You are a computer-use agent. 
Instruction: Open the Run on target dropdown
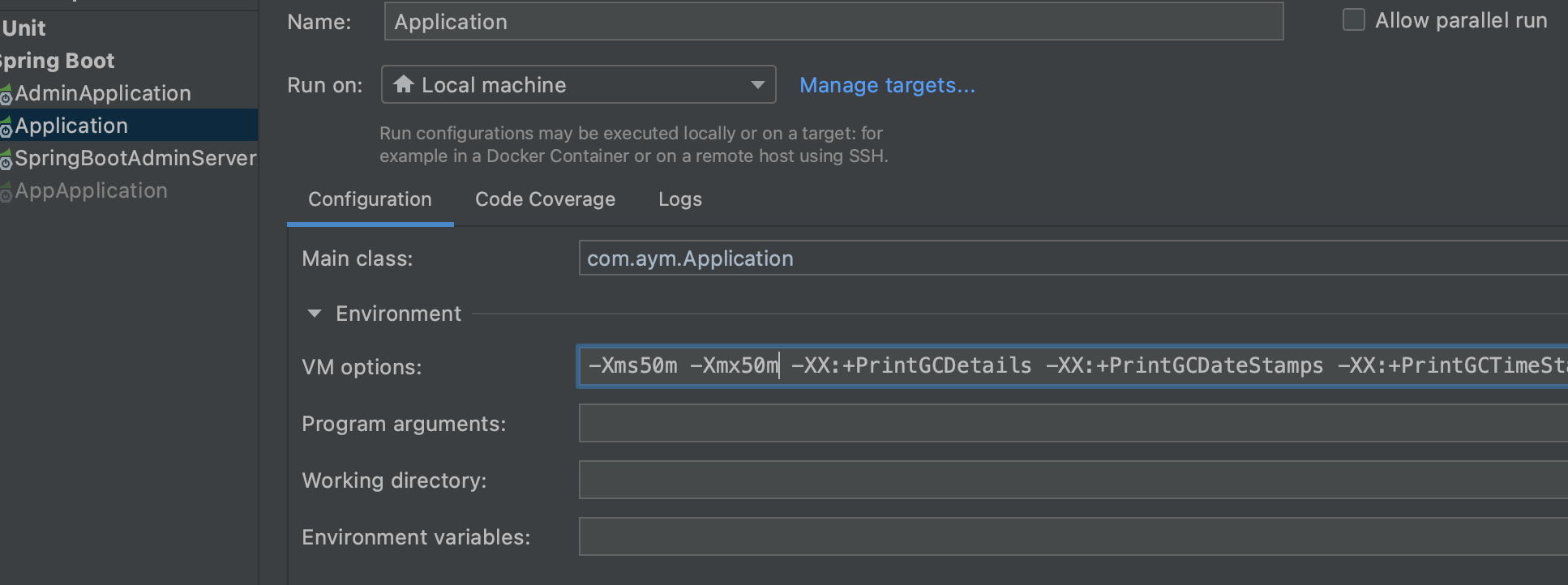[756, 84]
